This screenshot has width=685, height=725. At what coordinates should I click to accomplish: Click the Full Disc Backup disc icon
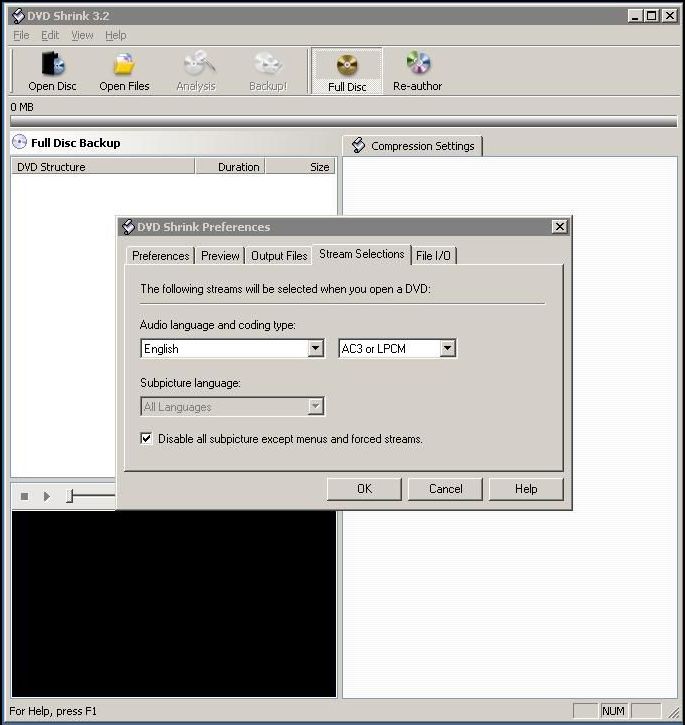(x=19, y=142)
